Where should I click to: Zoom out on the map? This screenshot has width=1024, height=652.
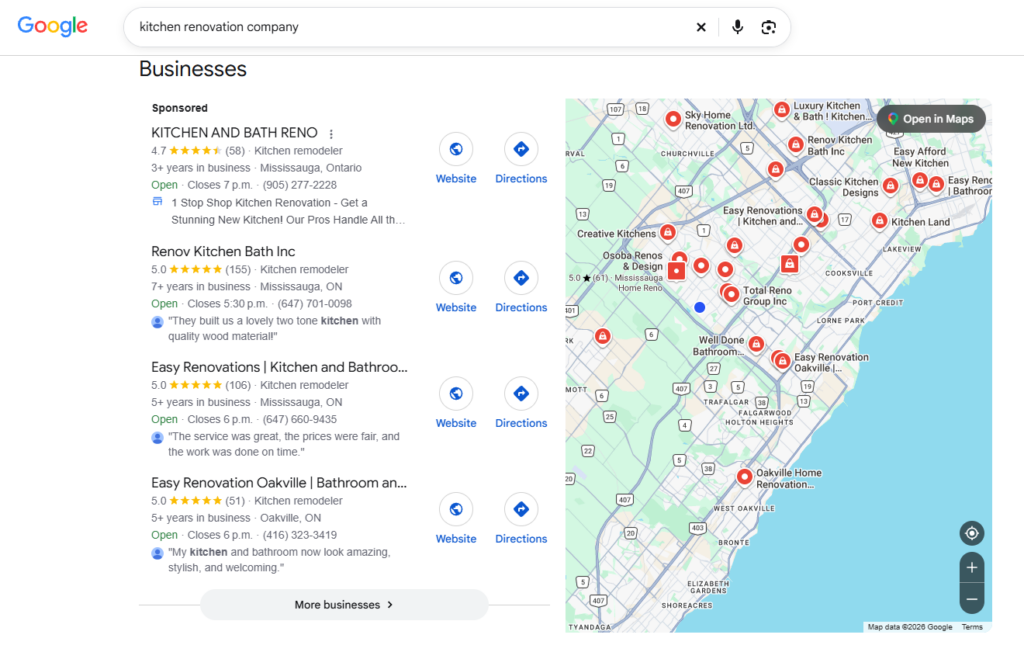click(x=972, y=599)
